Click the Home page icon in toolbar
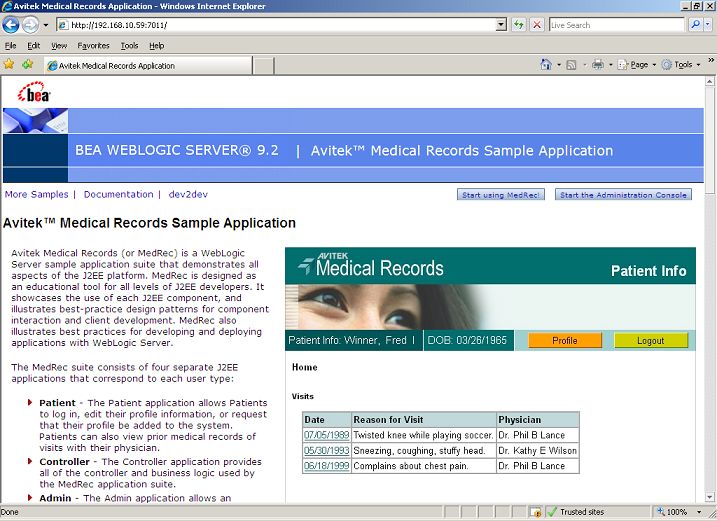717x521 pixels. [x=546, y=64]
